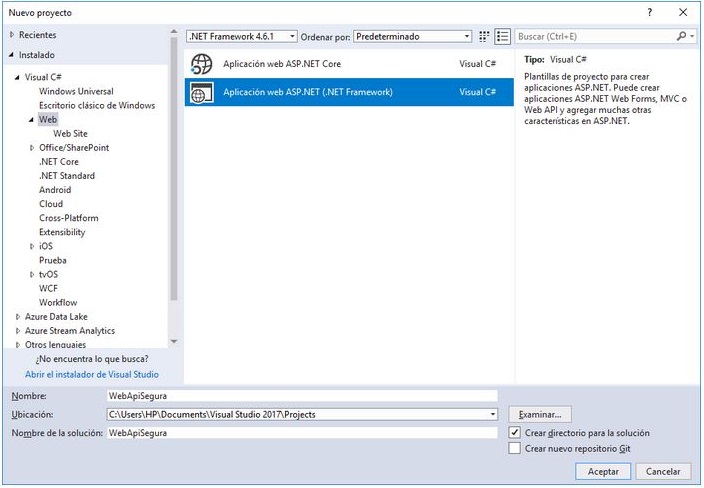The image size is (704, 488).
Task: Select the Prueba category
Action: 53,260
